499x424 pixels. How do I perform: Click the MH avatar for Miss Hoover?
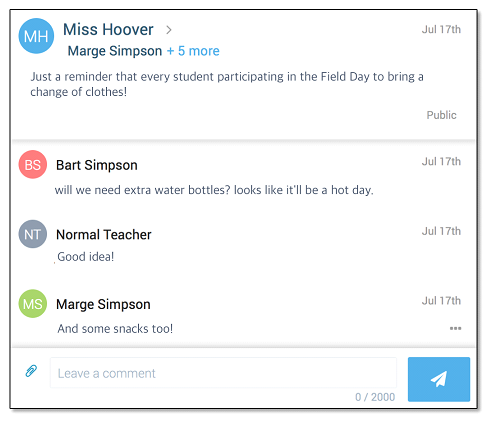36,36
